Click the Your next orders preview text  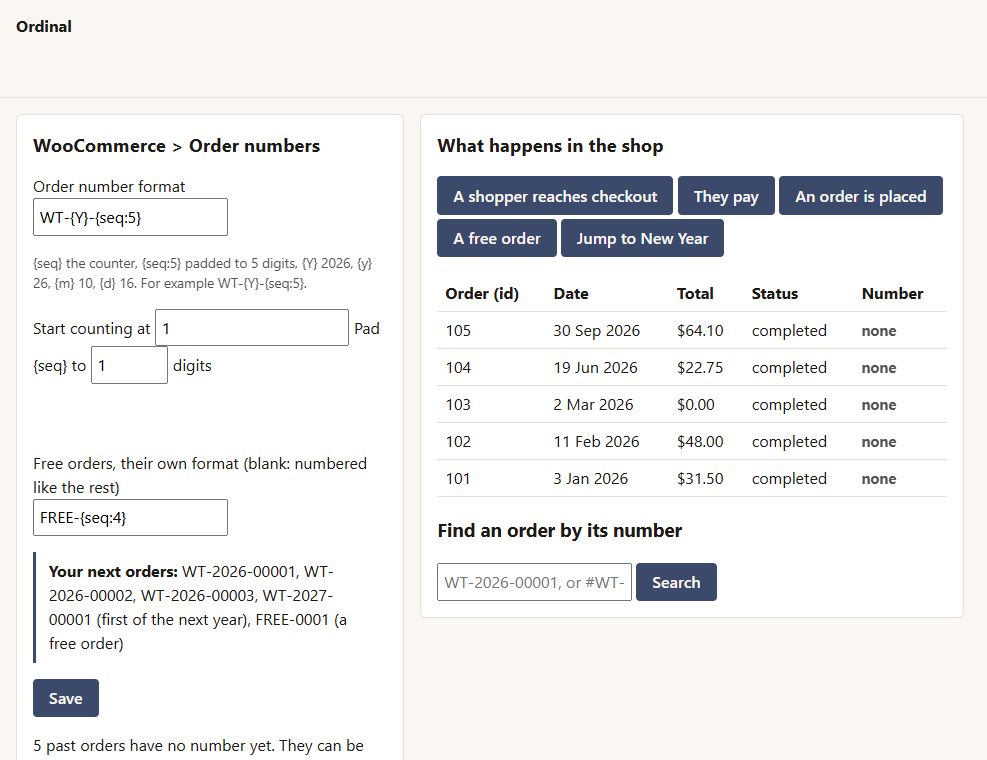click(x=198, y=608)
